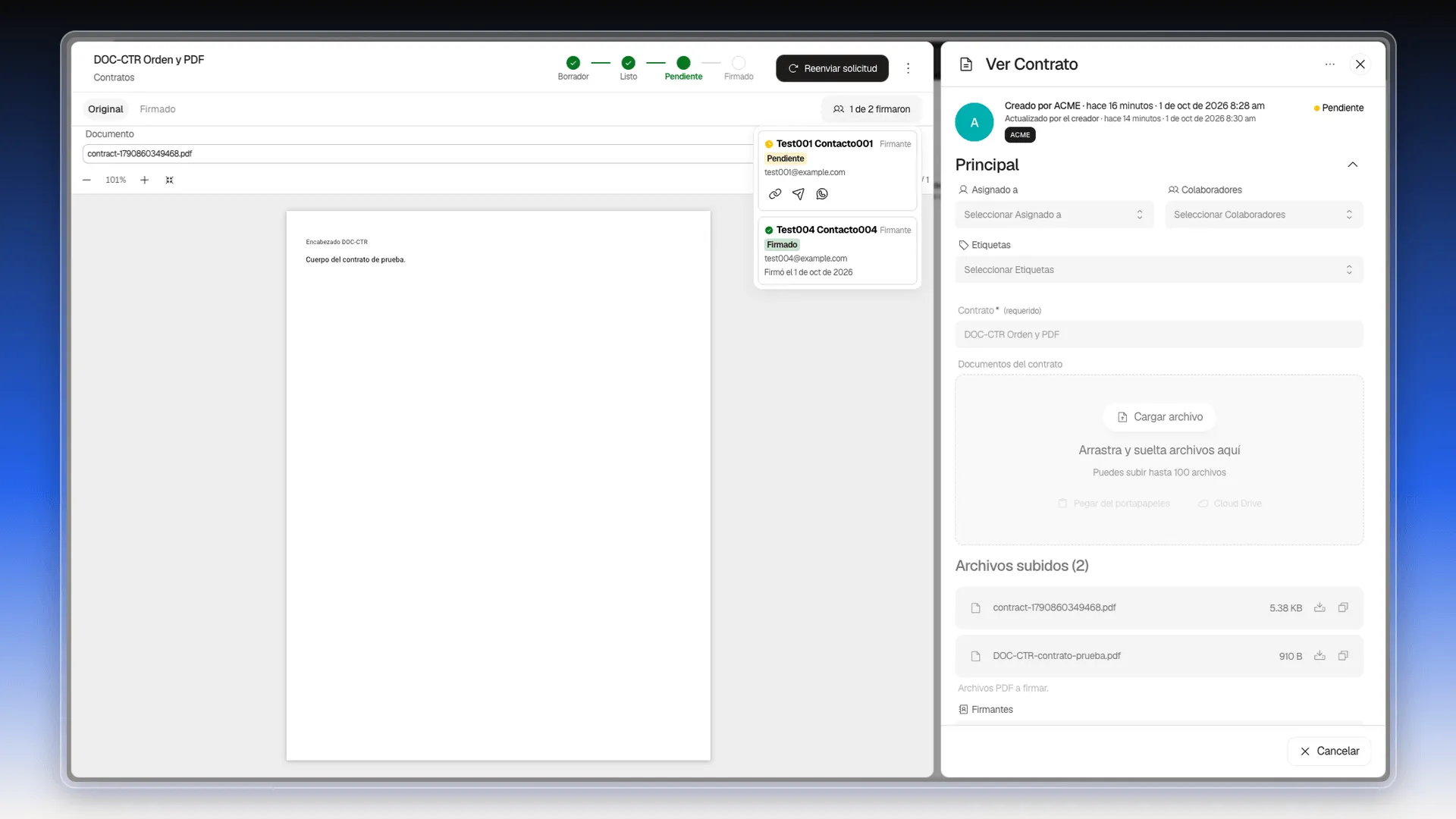The image size is (1456, 819).
Task: Copy DOC-CTR-contrato-prueba.pdf file icon
Action: [1343, 656]
